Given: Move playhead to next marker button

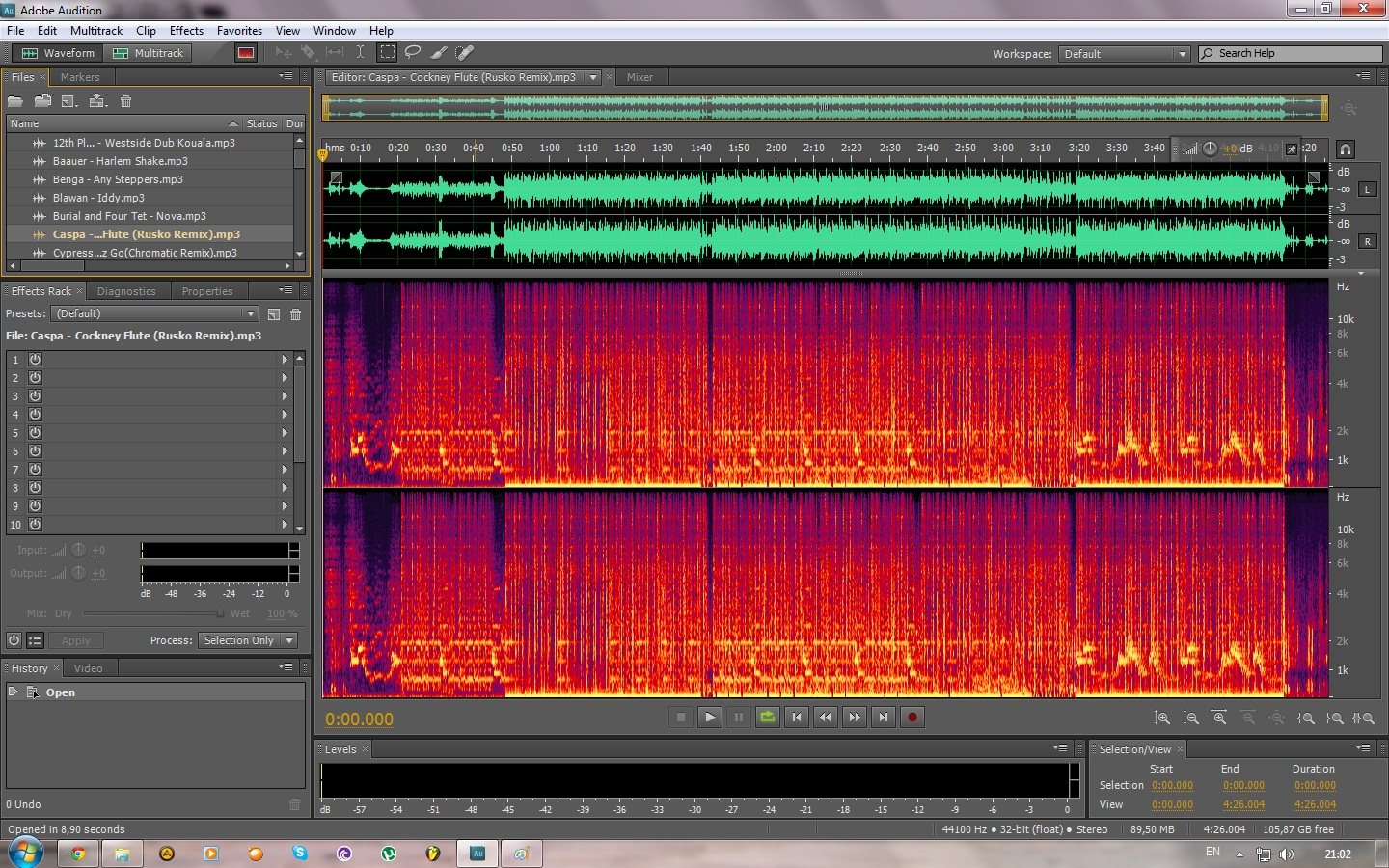Looking at the screenshot, I should tap(884, 718).
